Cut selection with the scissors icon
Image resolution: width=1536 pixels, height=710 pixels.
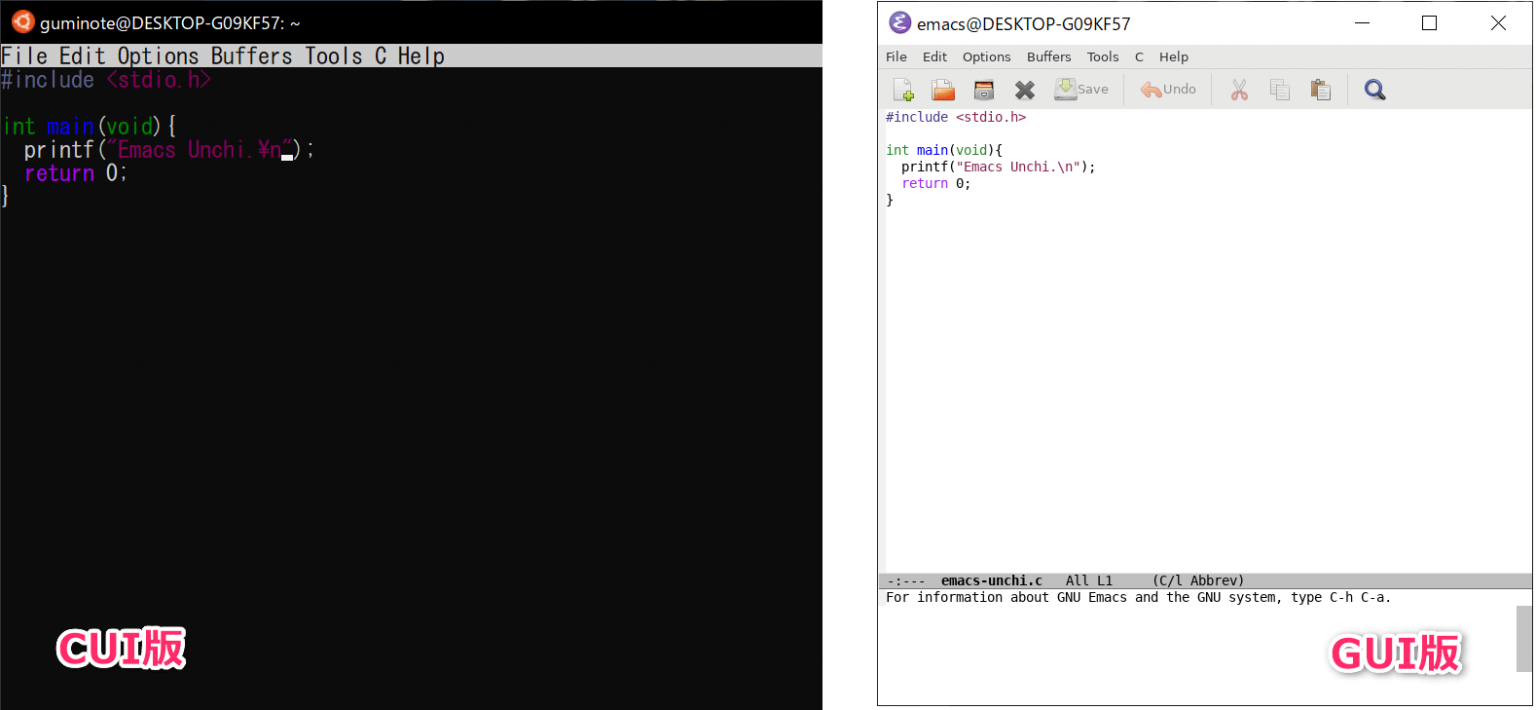coord(1239,89)
